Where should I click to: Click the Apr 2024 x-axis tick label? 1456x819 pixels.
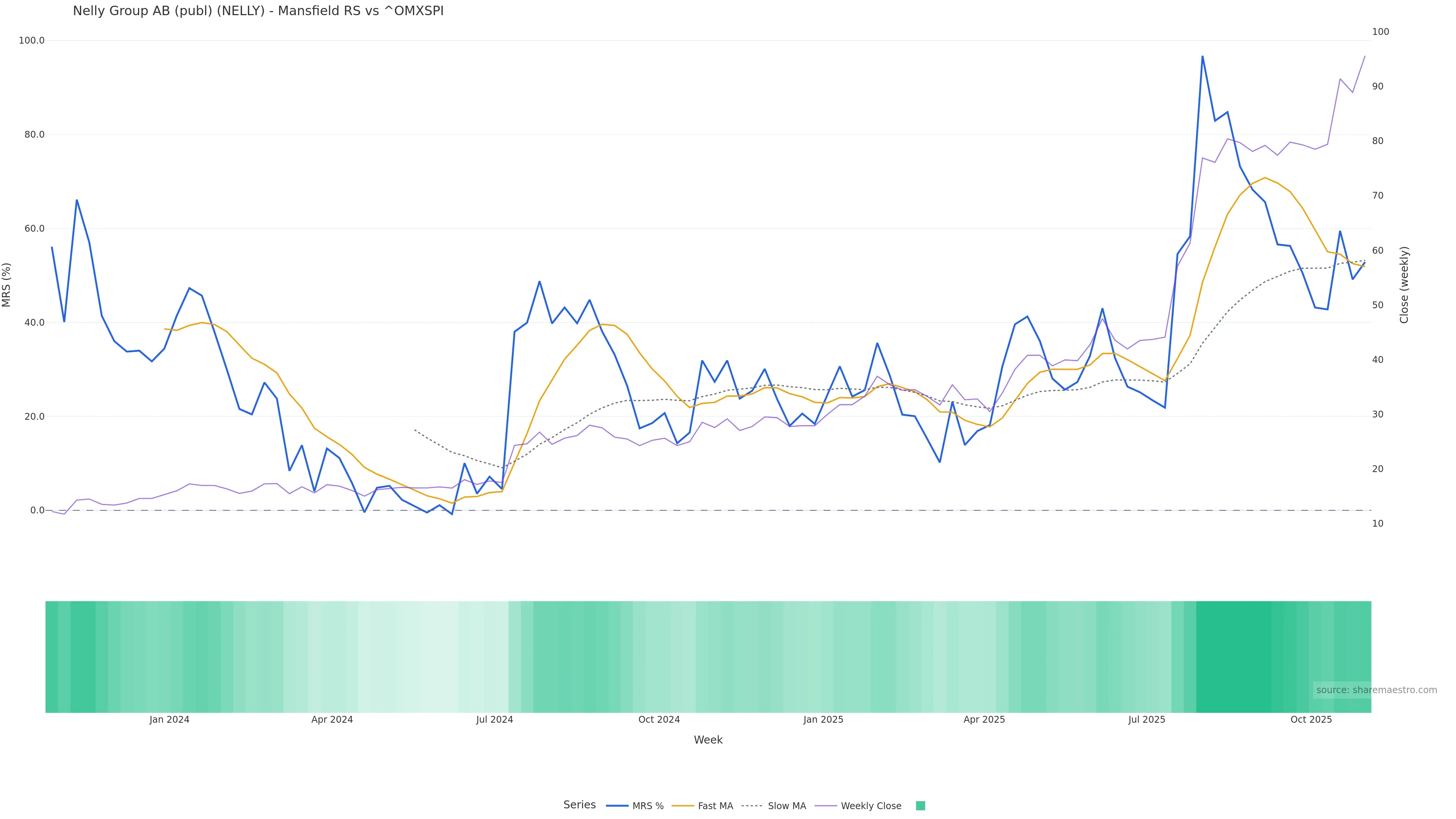[332, 720]
